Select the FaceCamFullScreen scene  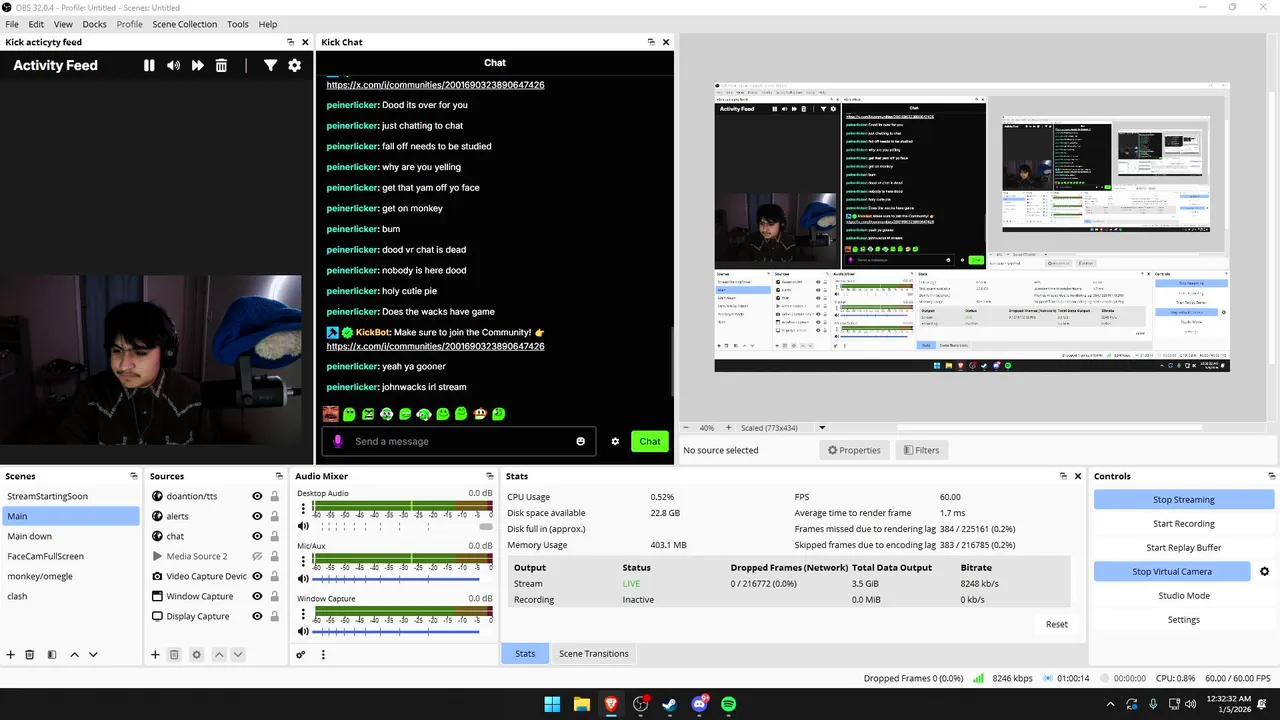[x=70, y=556]
